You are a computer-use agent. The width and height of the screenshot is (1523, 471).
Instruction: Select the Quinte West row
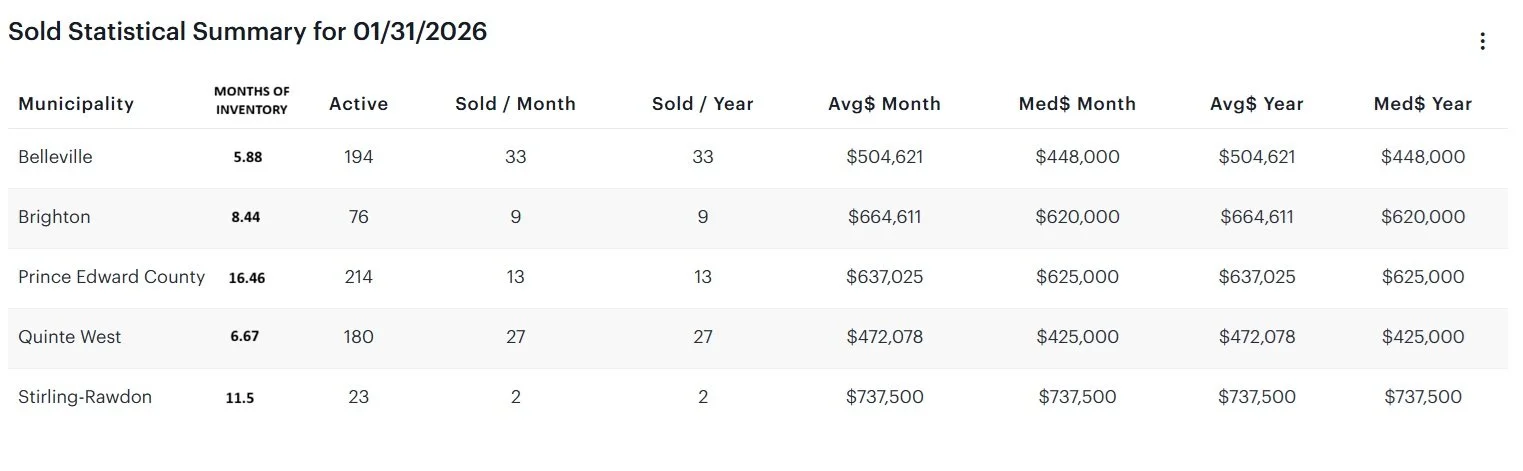coord(69,337)
